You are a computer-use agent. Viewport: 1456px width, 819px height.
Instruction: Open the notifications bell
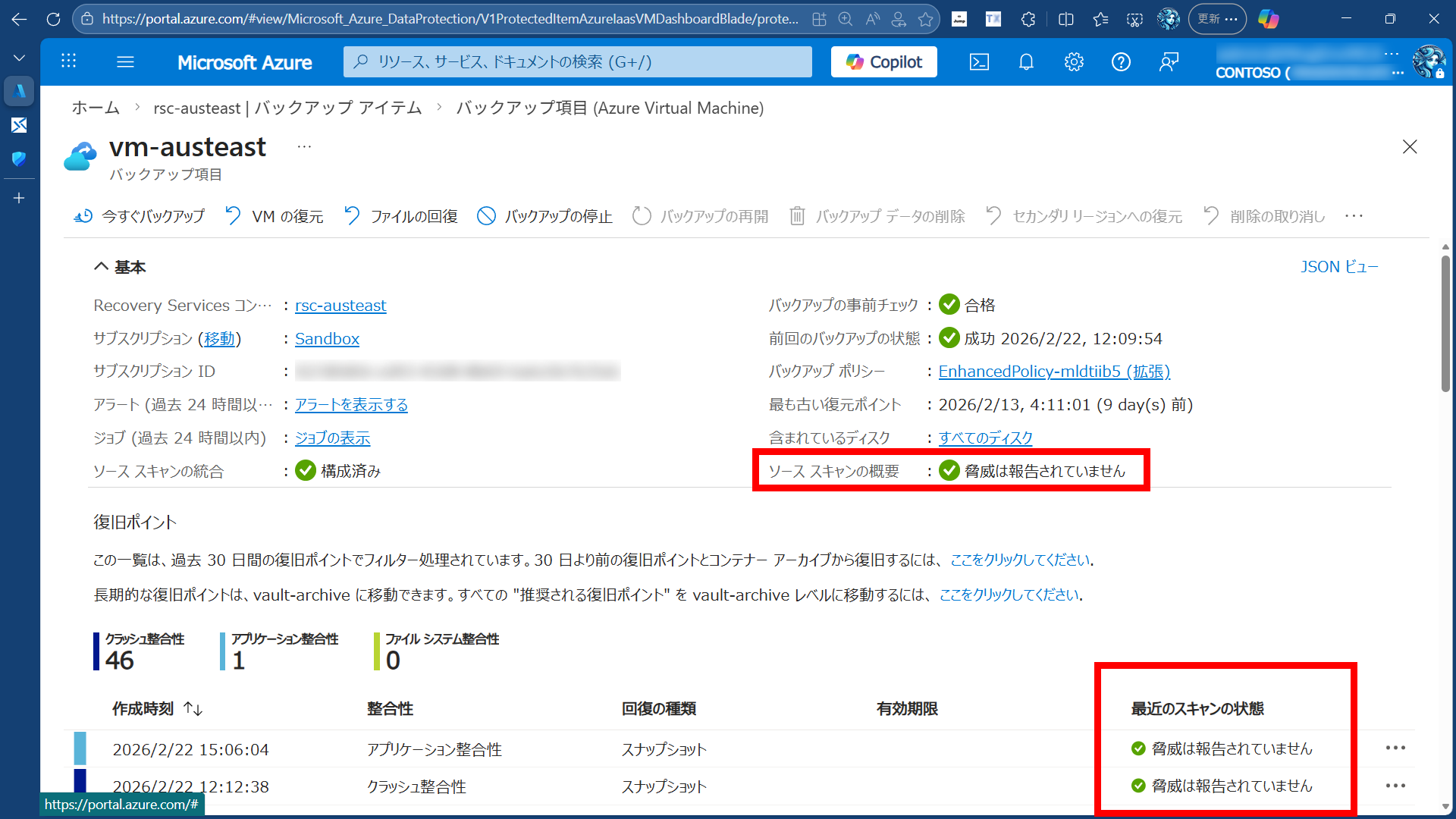coord(1026,61)
